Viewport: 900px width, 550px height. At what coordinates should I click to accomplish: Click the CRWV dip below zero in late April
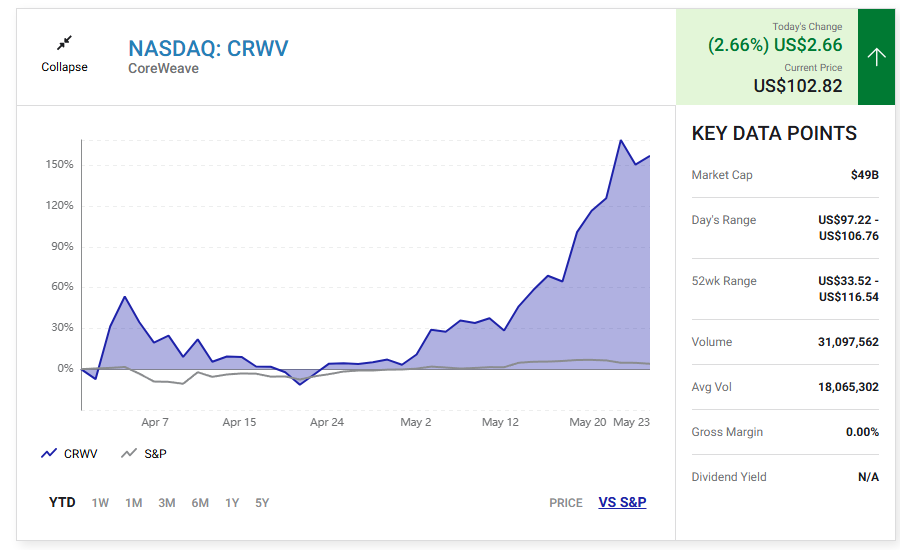(300, 384)
